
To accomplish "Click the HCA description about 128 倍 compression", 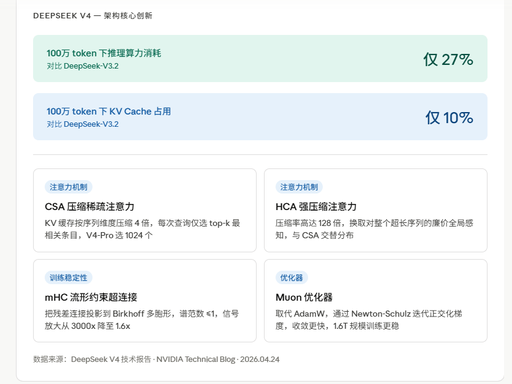I will coord(374,229).
